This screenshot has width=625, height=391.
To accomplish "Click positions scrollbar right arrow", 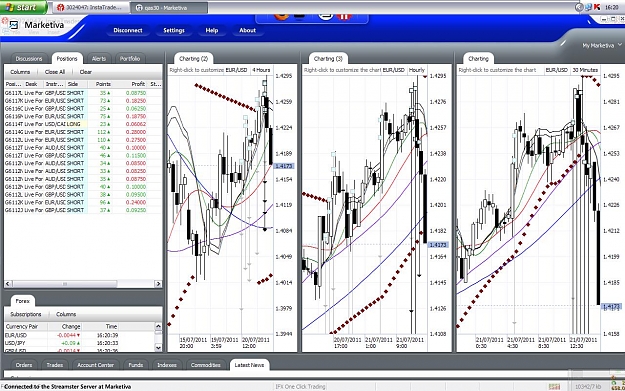I will pos(158,284).
